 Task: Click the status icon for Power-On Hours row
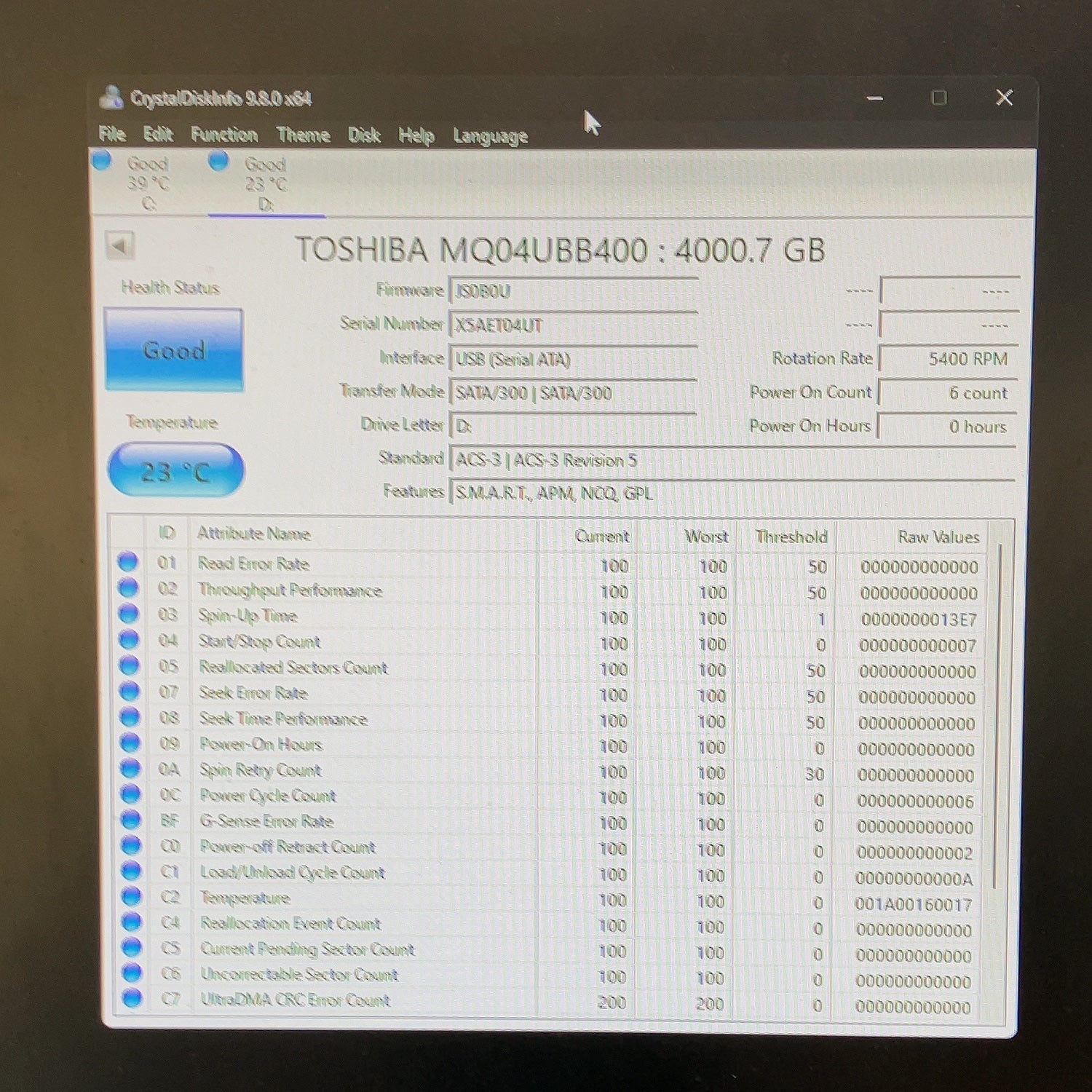tap(130, 743)
